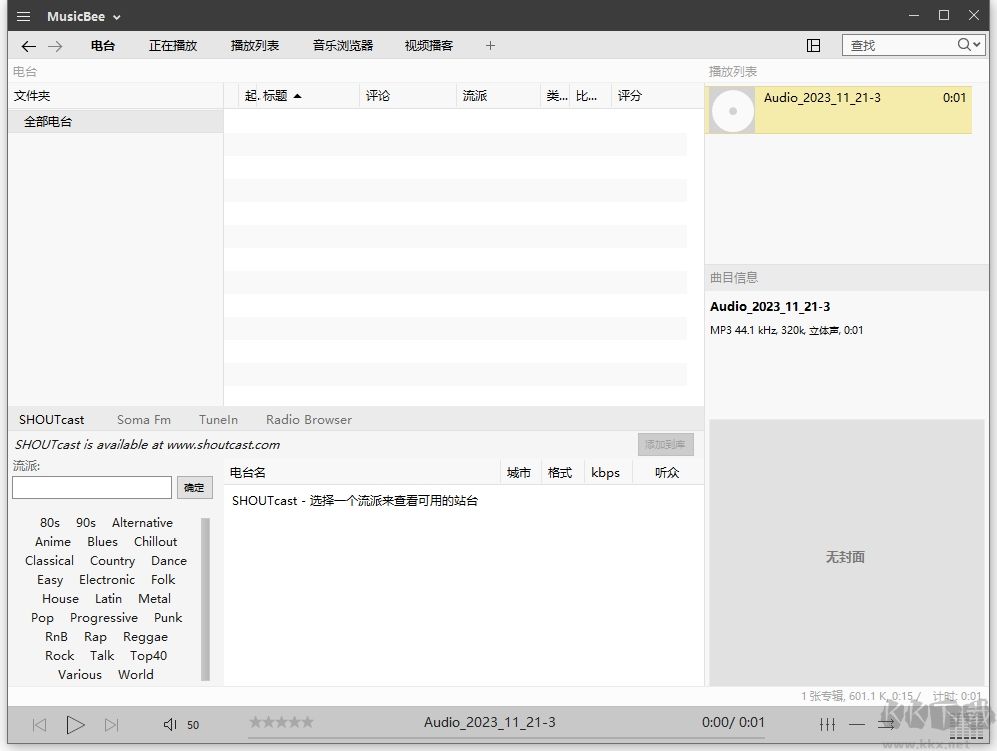Click the 确定 button under 流派
Image resolution: width=997 pixels, height=751 pixels.
coord(194,487)
